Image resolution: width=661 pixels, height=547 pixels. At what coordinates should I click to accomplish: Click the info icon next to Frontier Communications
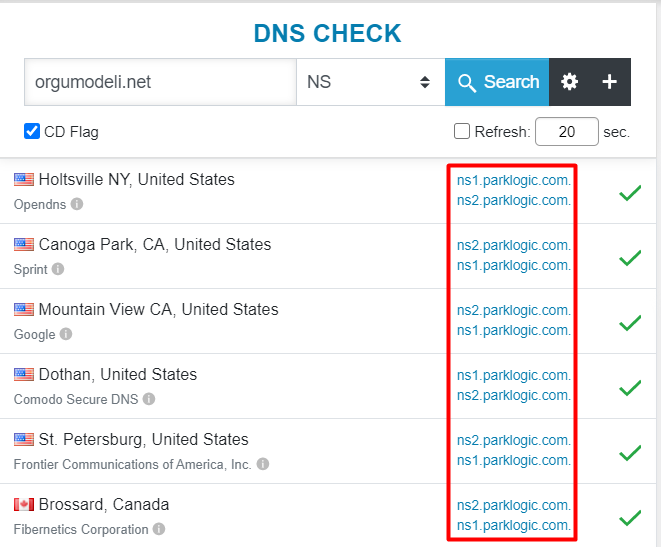[x=263, y=464]
